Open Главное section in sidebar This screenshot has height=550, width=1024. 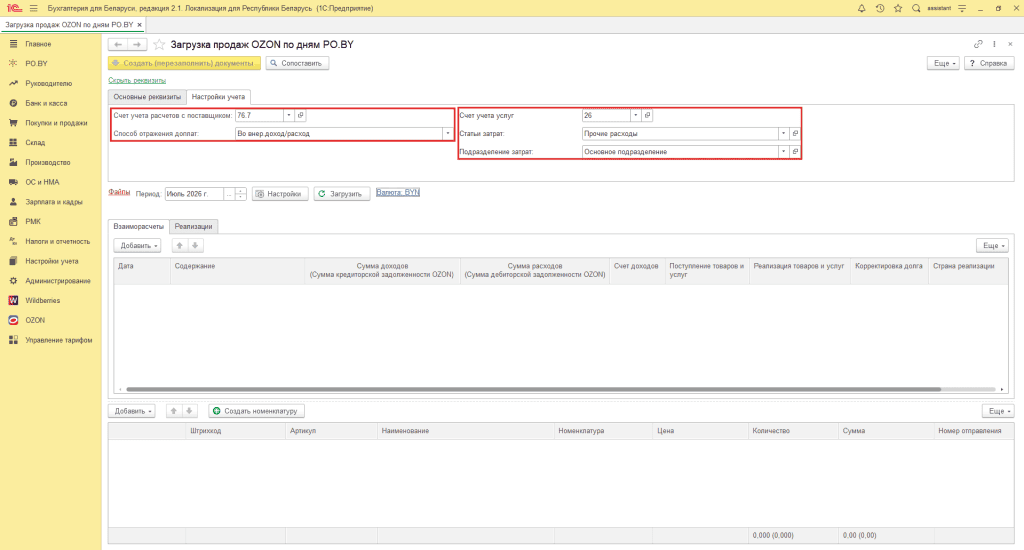click(38, 44)
